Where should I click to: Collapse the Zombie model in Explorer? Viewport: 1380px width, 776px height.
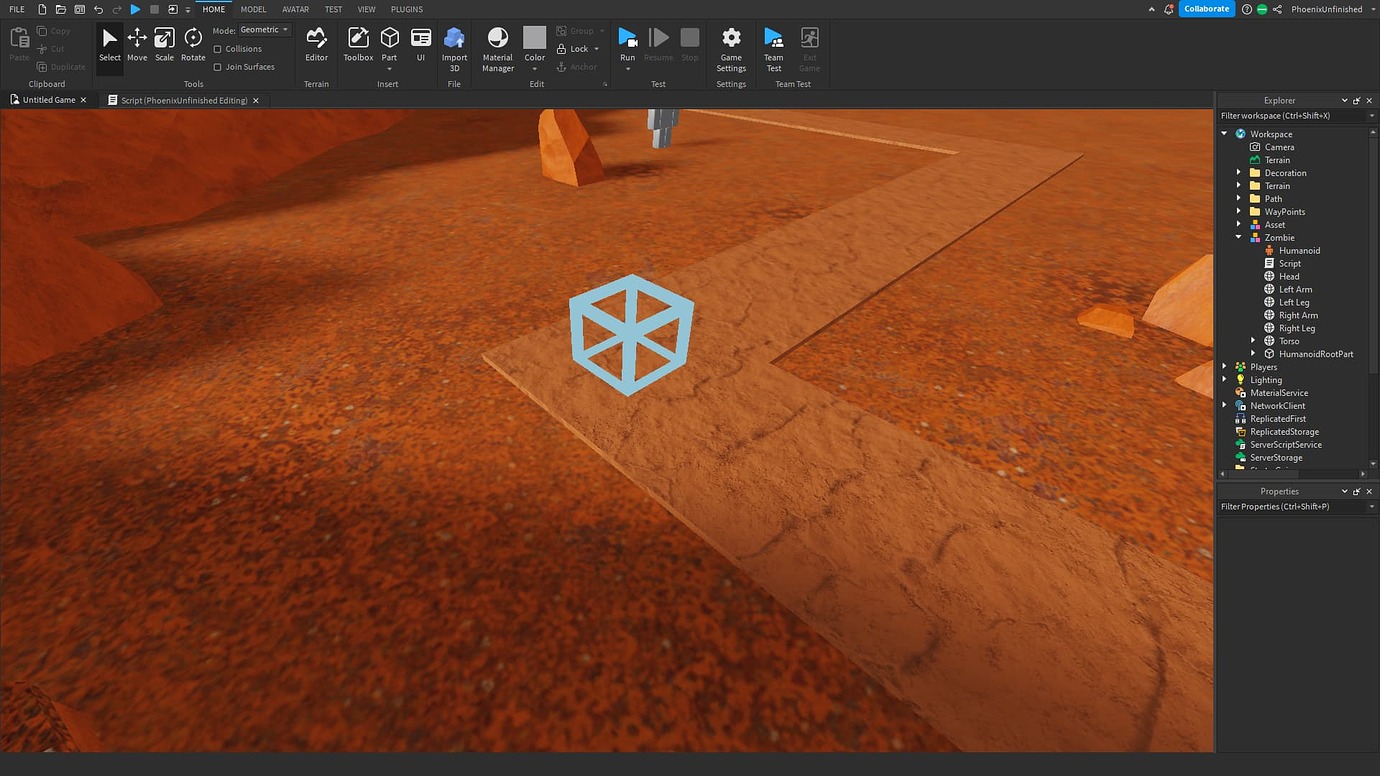[1239, 237]
